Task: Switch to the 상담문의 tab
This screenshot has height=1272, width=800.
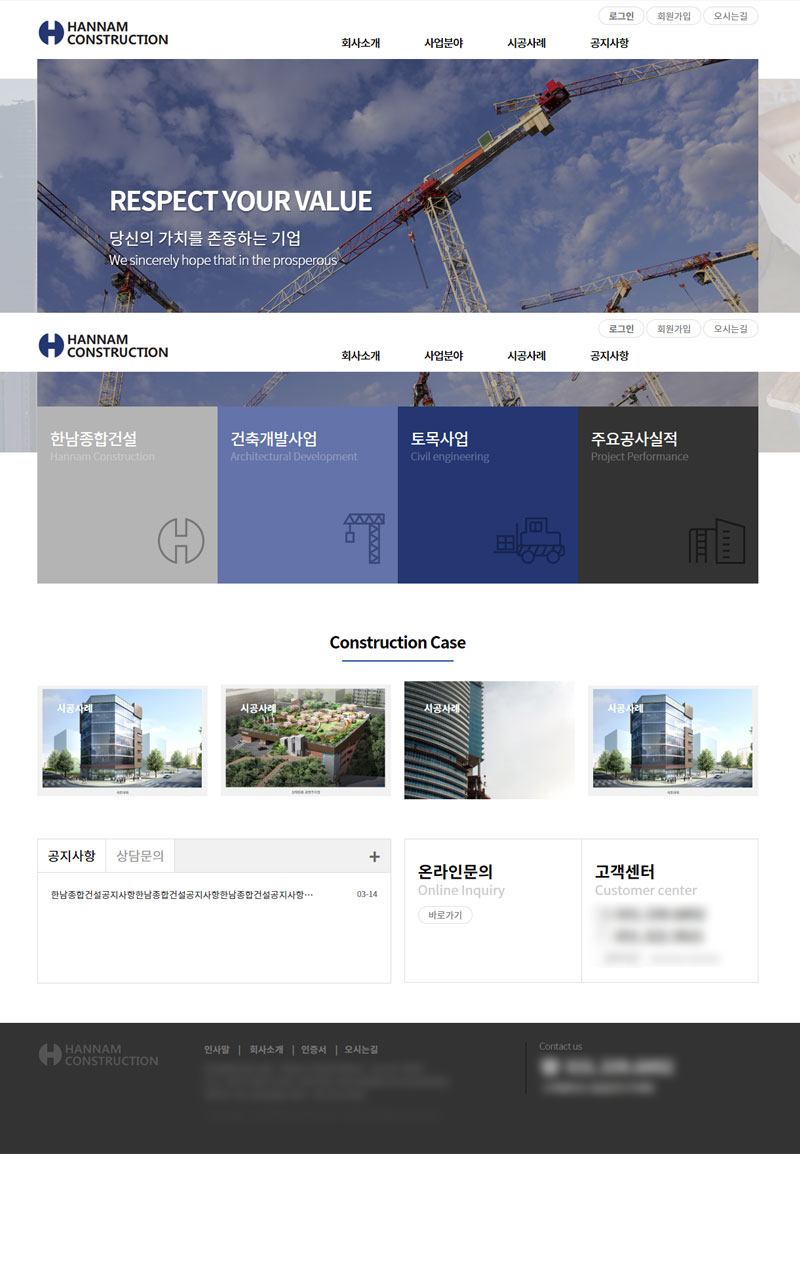Action: [x=140, y=856]
